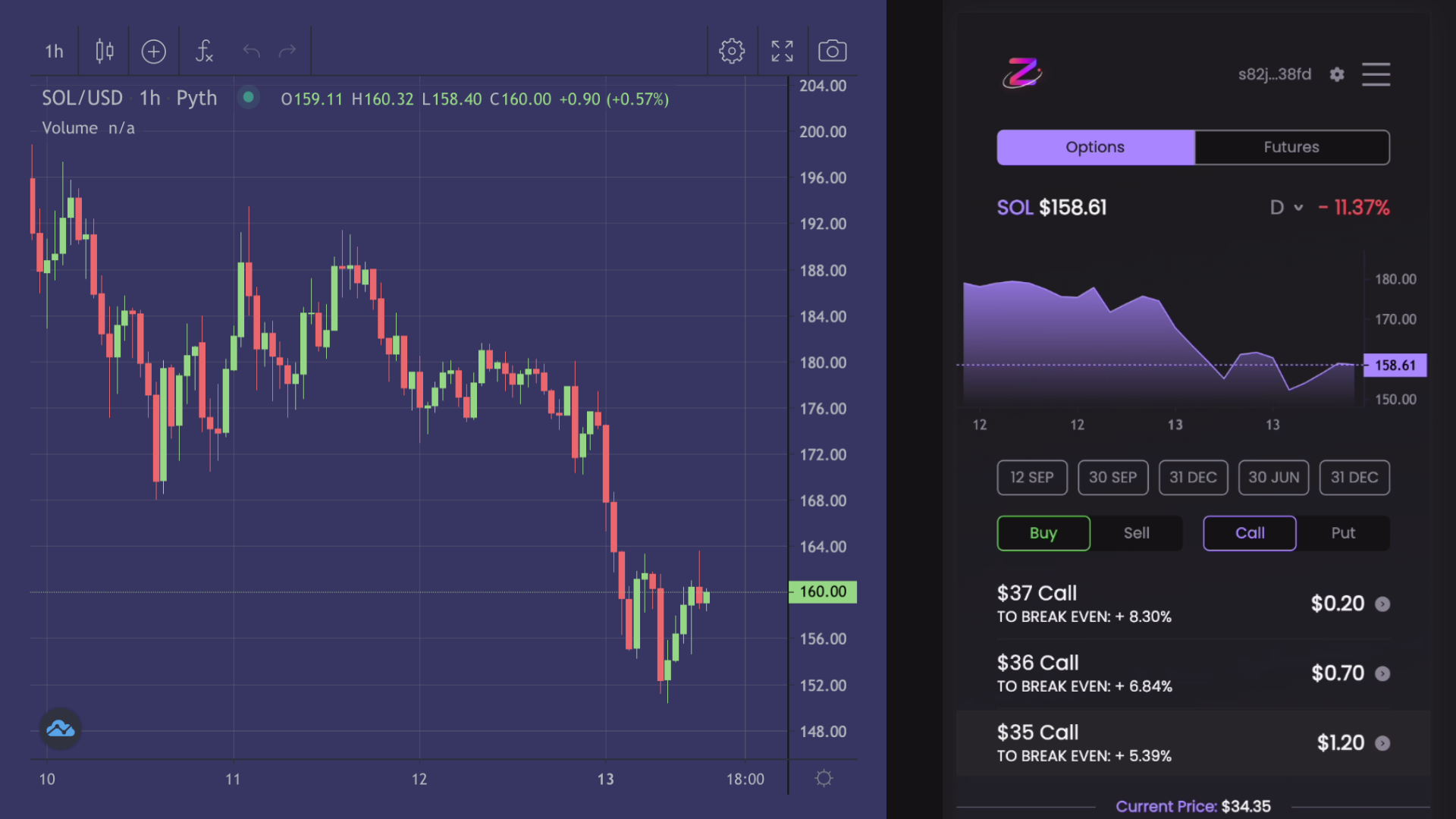Expand the D timeframe dropdown
This screenshot has height=819, width=1456.
(x=1286, y=208)
